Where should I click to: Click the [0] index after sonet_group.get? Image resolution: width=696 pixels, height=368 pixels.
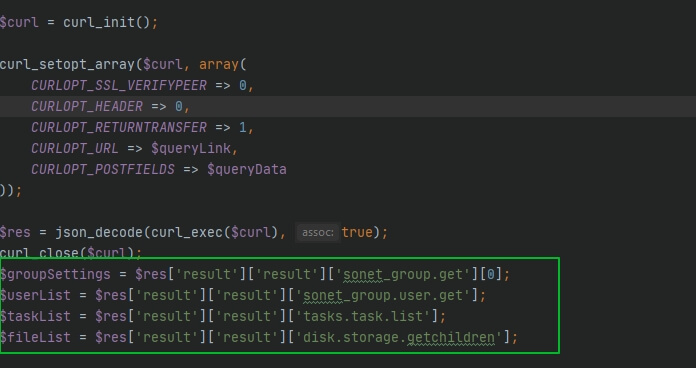click(490, 274)
